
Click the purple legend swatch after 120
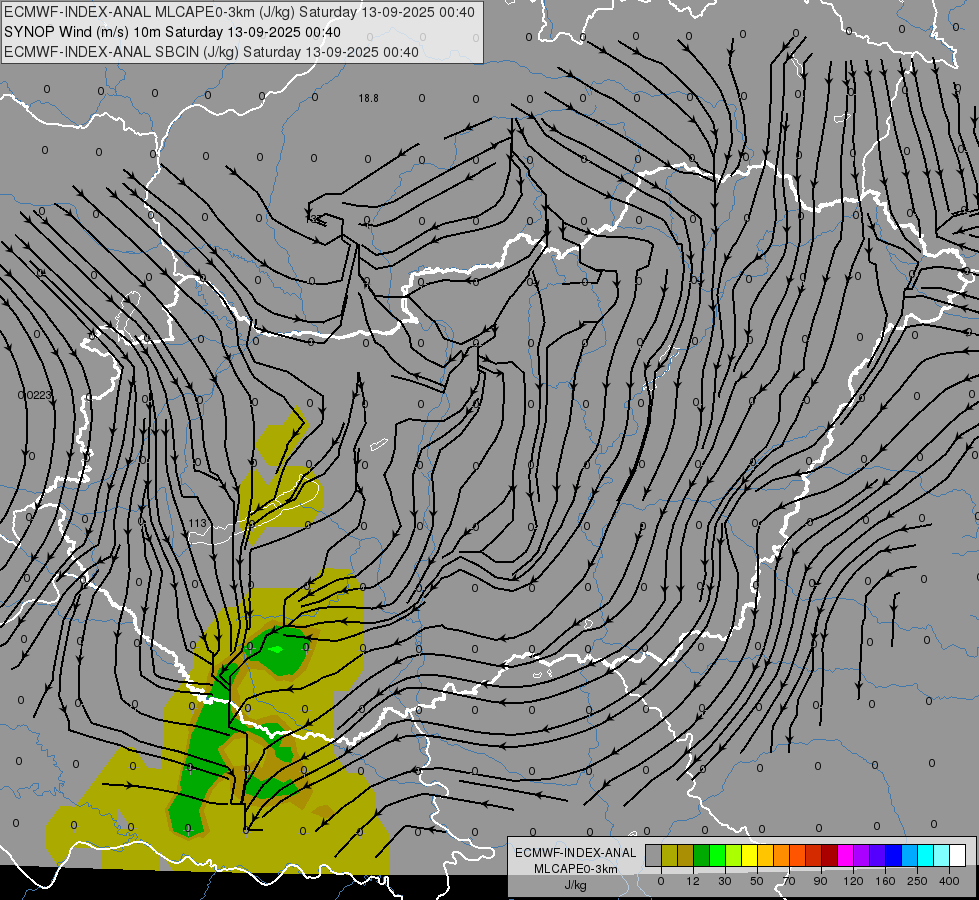click(x=862, y=855)
